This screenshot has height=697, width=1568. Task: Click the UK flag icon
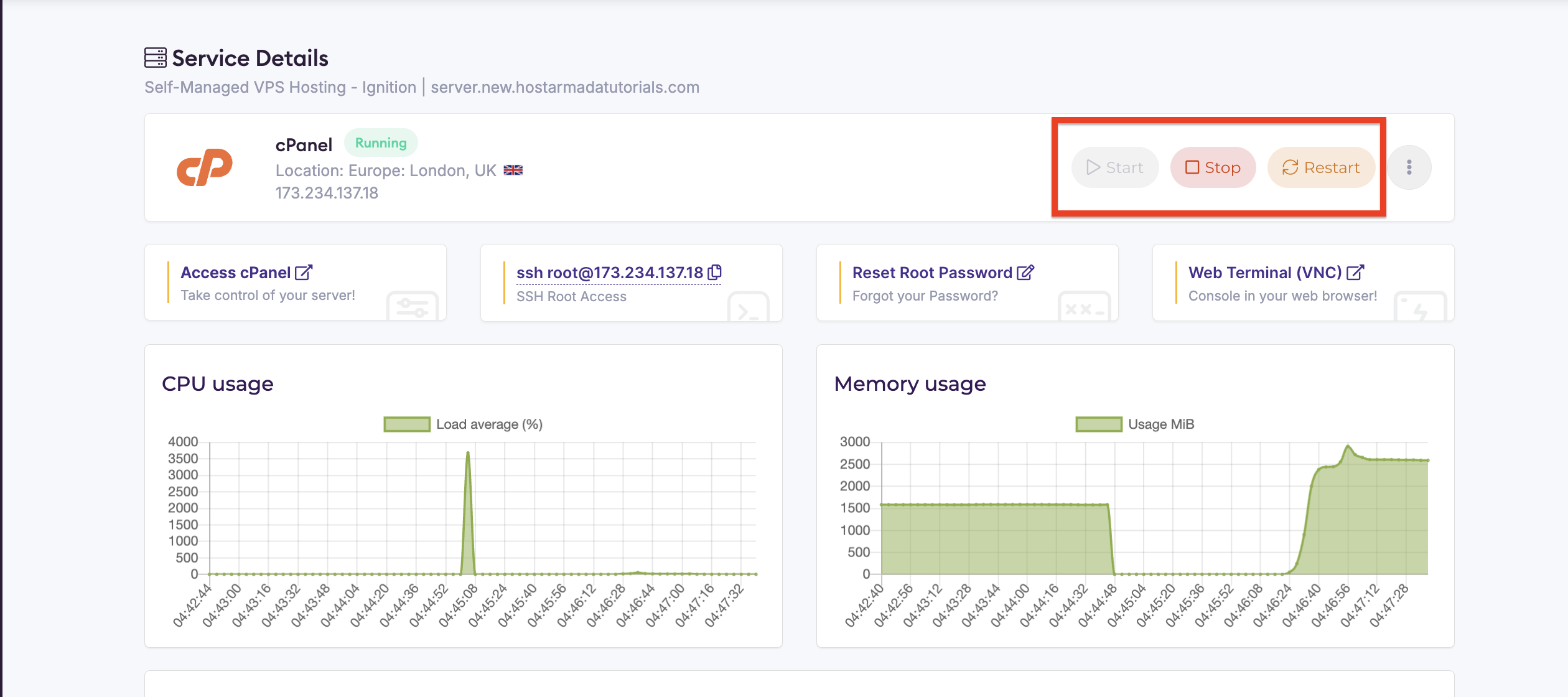tap(513, 171)
